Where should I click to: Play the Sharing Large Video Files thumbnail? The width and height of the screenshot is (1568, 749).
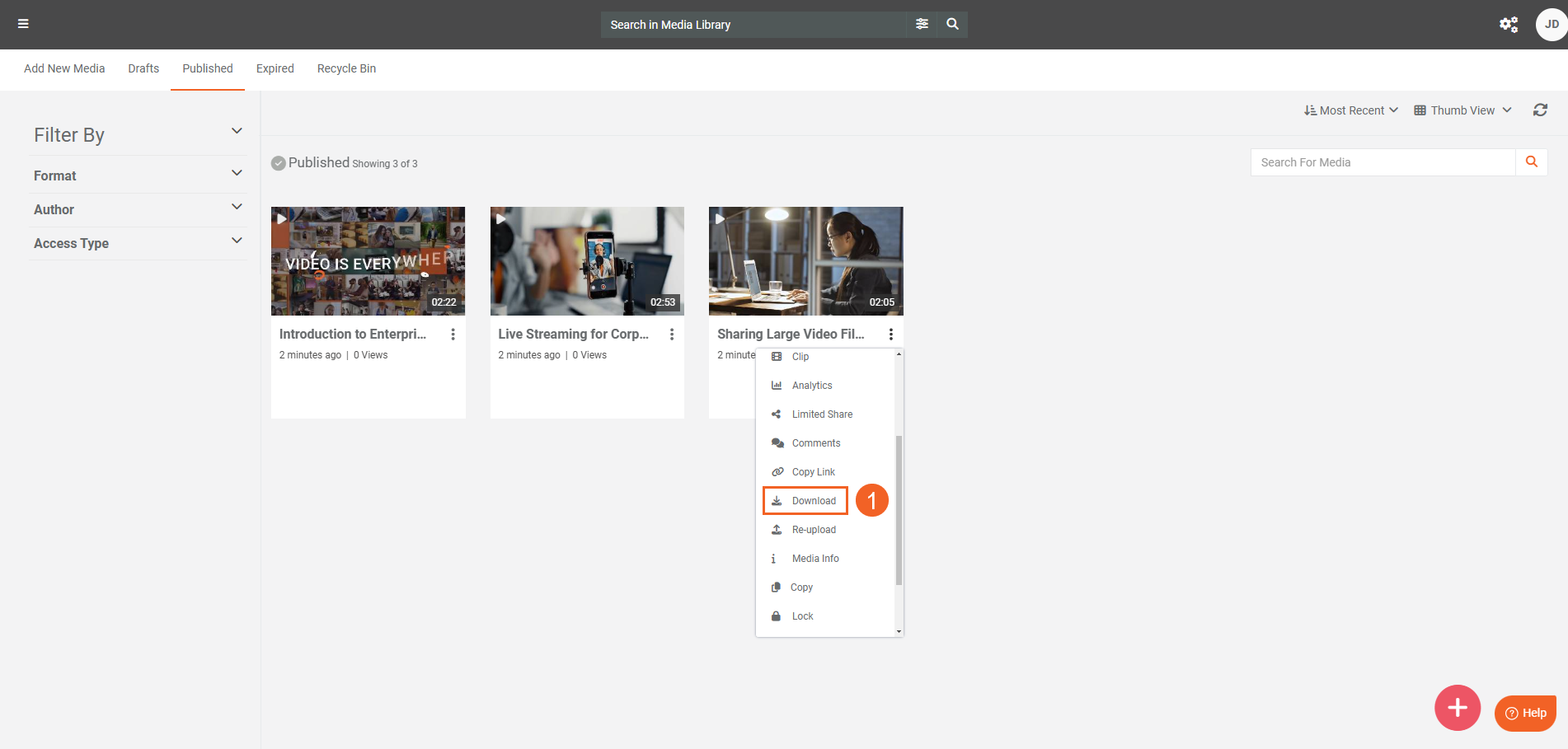pyautogui.click(x=805, y=261)
